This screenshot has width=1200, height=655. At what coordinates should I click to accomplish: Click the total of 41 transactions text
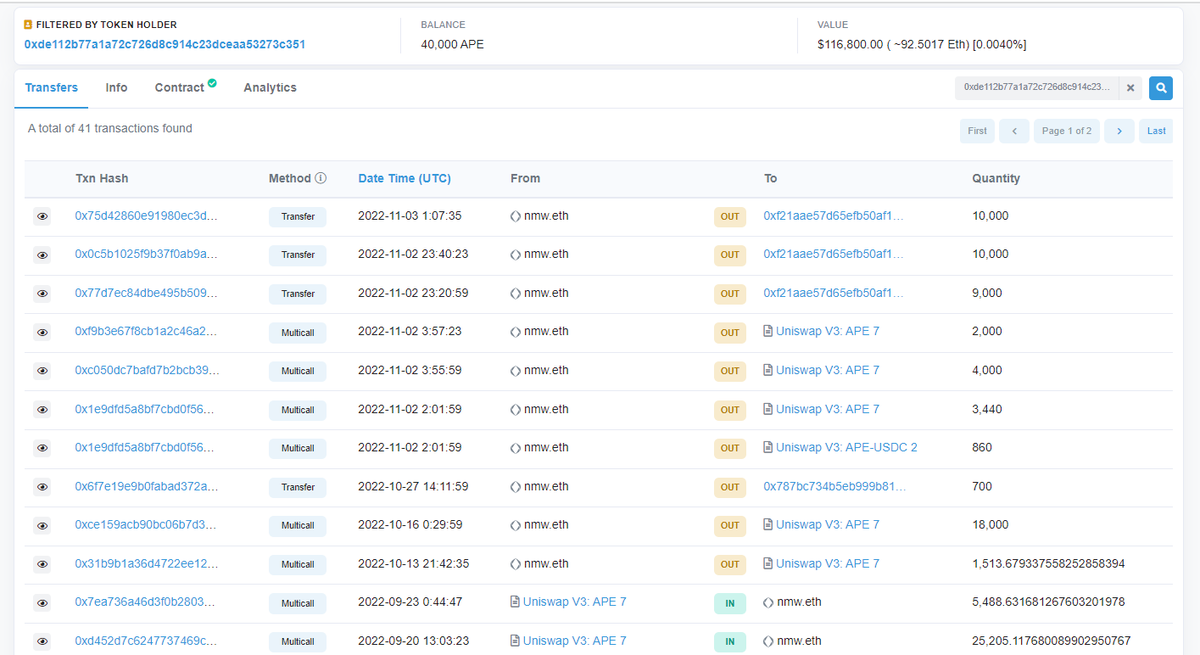[110, 129]
